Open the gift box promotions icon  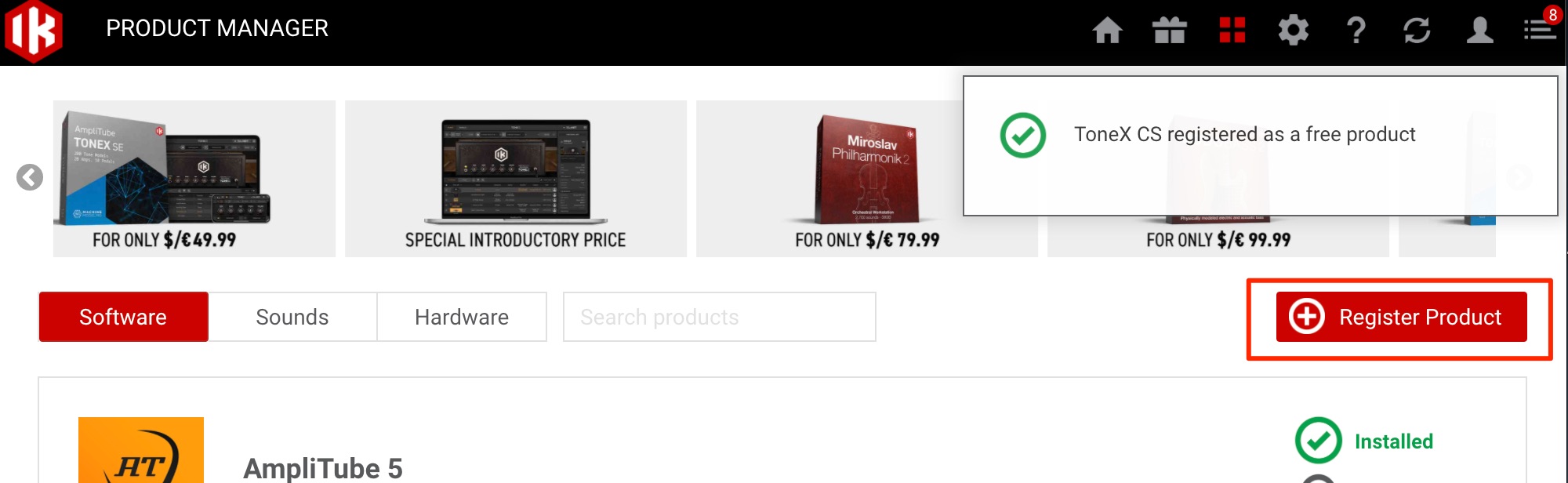1169,31
